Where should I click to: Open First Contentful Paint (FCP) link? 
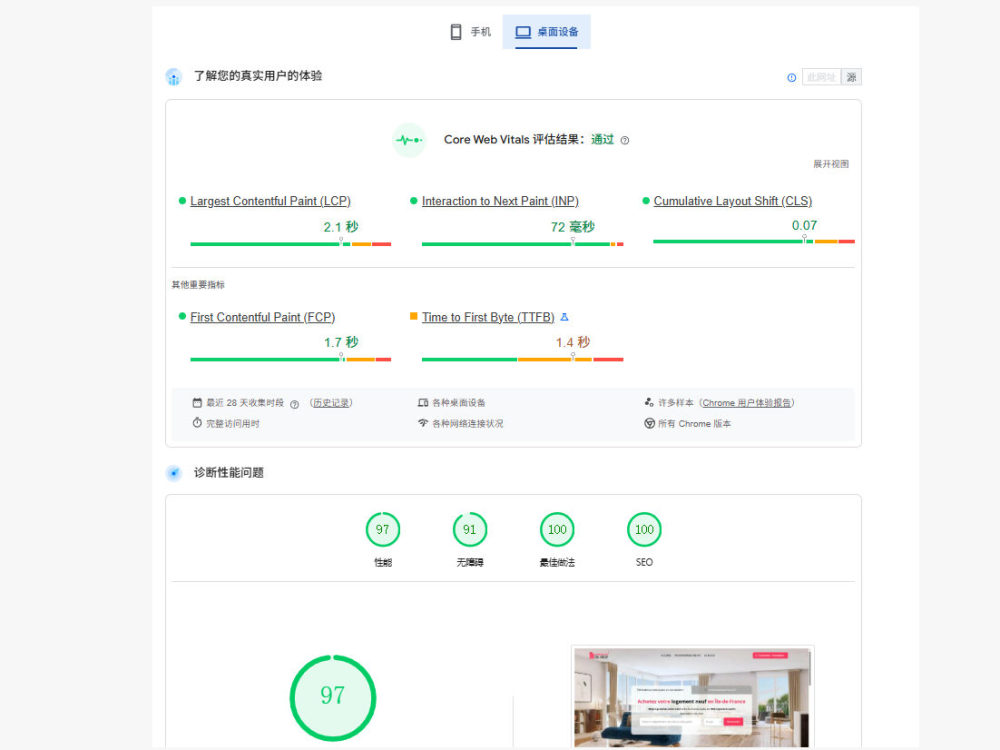[x=263, y=317]
